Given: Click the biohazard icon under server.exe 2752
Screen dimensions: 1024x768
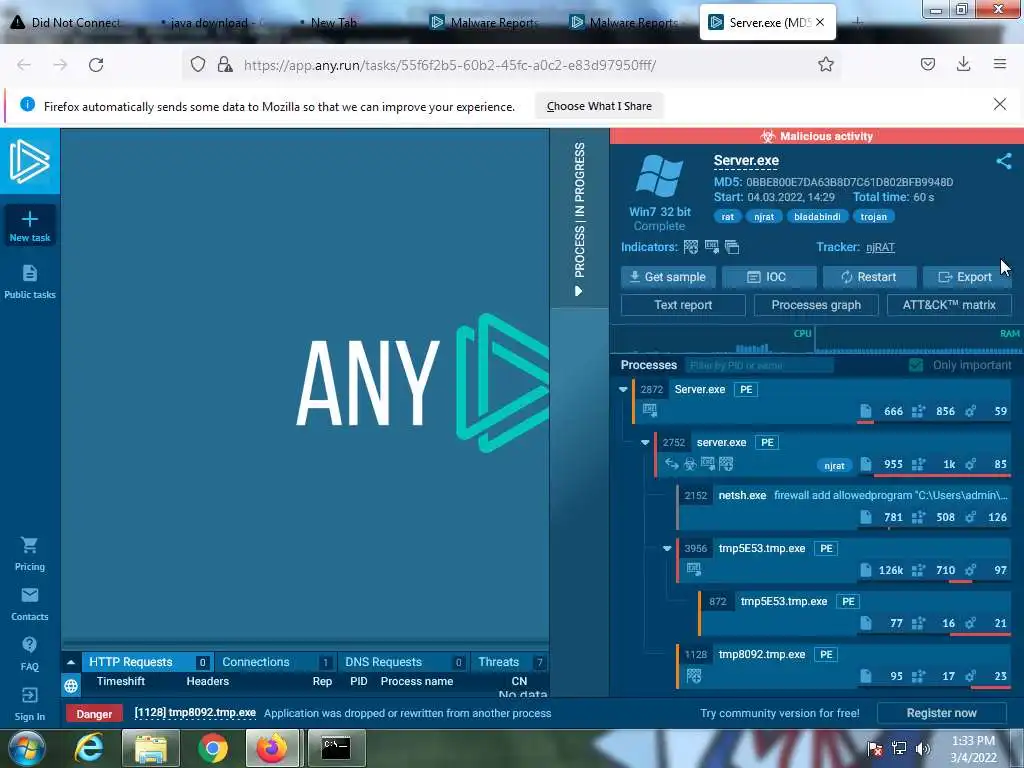Looking at the screenshot, I should click(690, 464).
